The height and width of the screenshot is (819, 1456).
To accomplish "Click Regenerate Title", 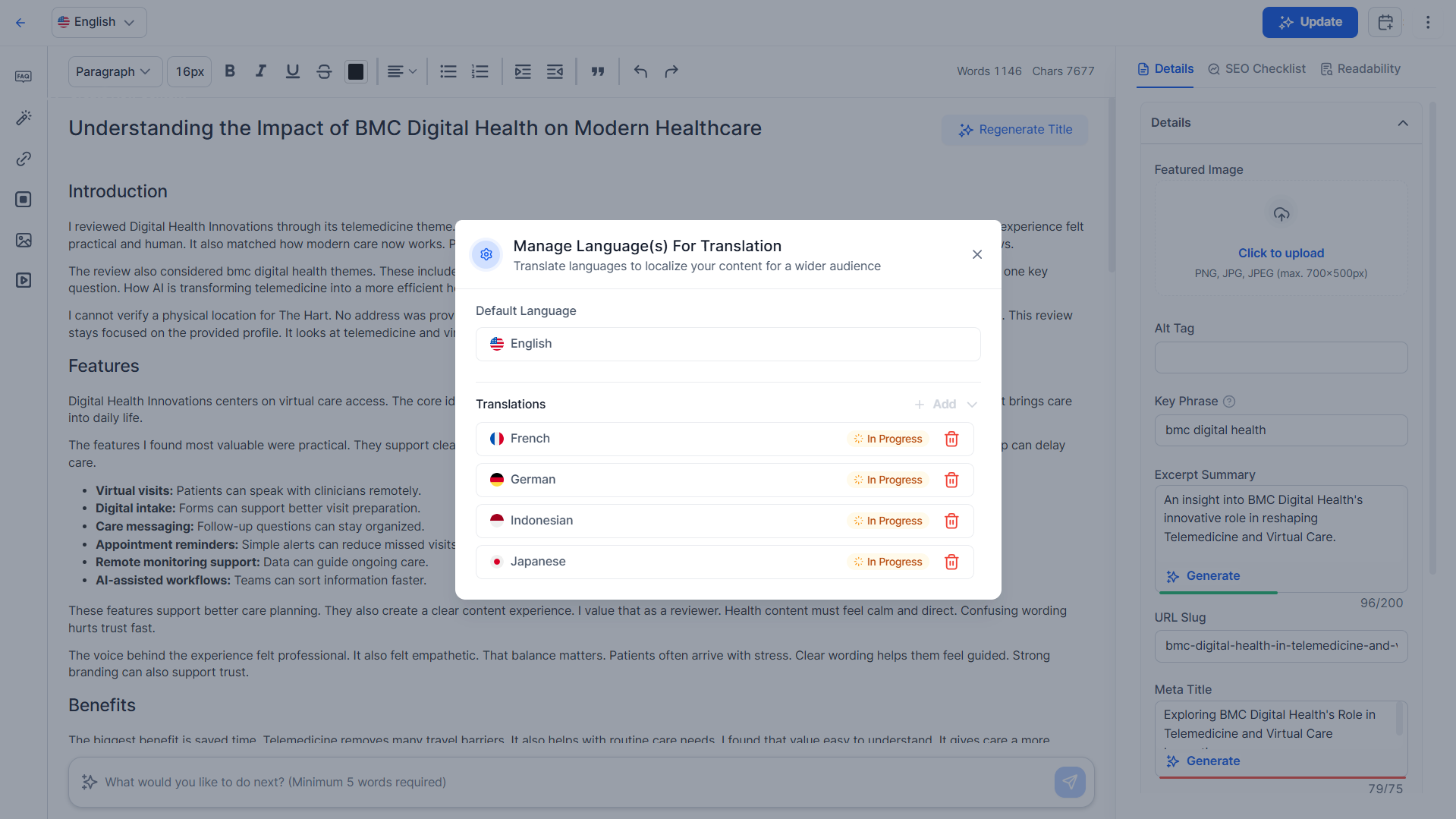I will (1014, 130).
